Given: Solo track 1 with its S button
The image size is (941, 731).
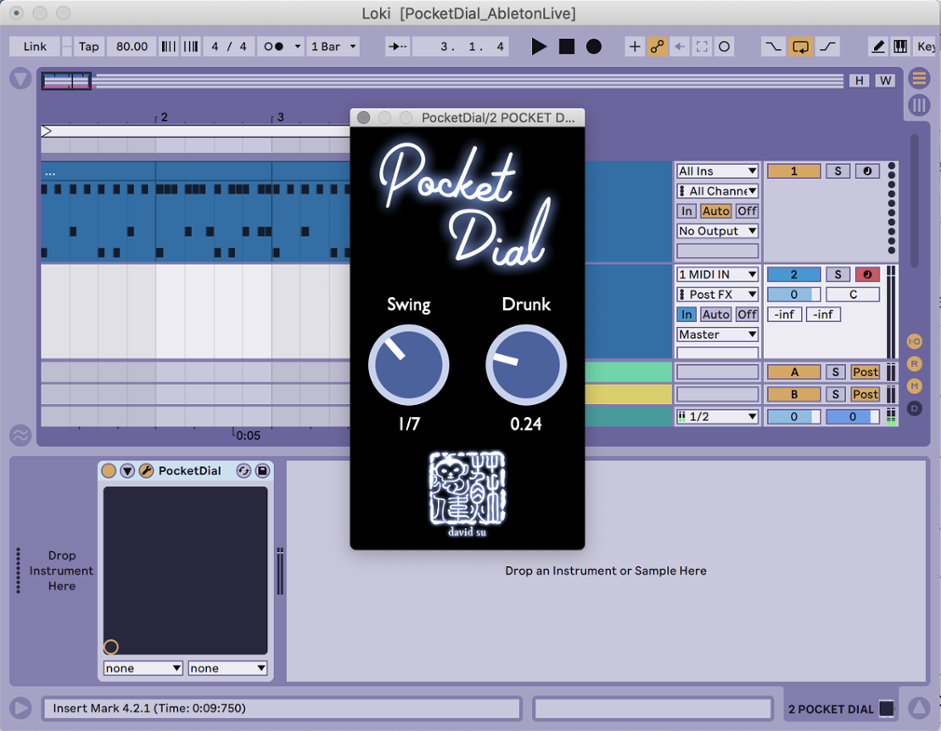Looking at the screenshot, I should [838, 170].
